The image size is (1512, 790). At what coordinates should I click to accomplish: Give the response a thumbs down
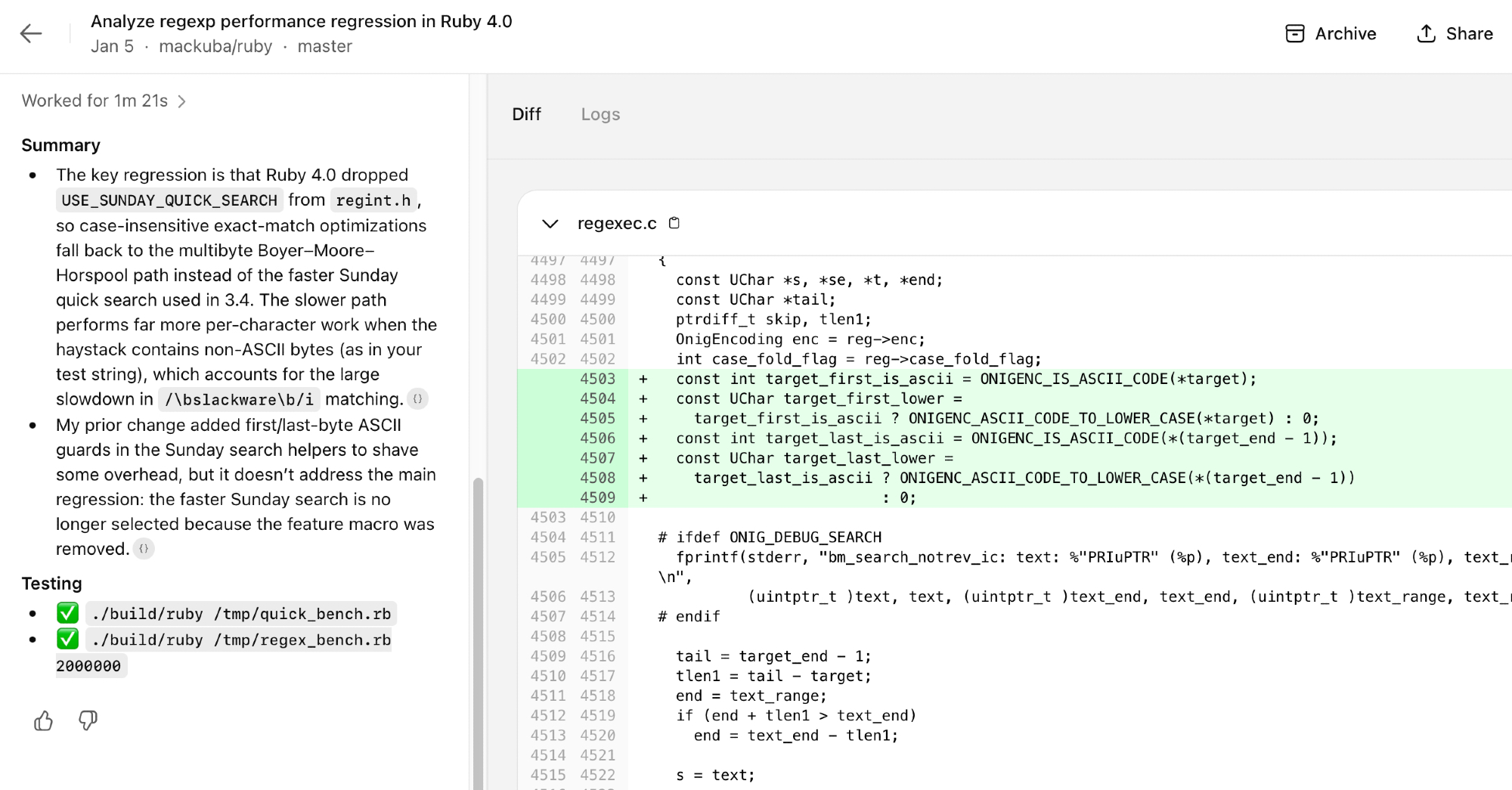(88, 721)
